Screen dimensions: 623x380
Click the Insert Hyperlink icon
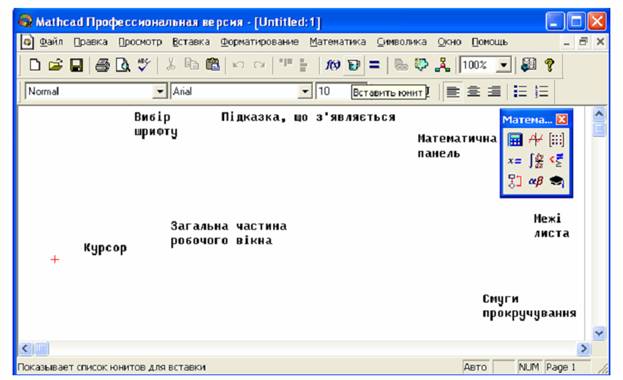[400, 65]
